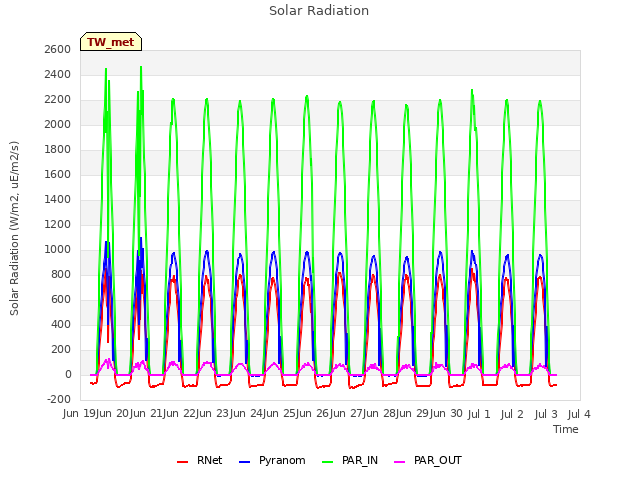Click the Jun 25 x-axis date label

(x=280, y=414)
